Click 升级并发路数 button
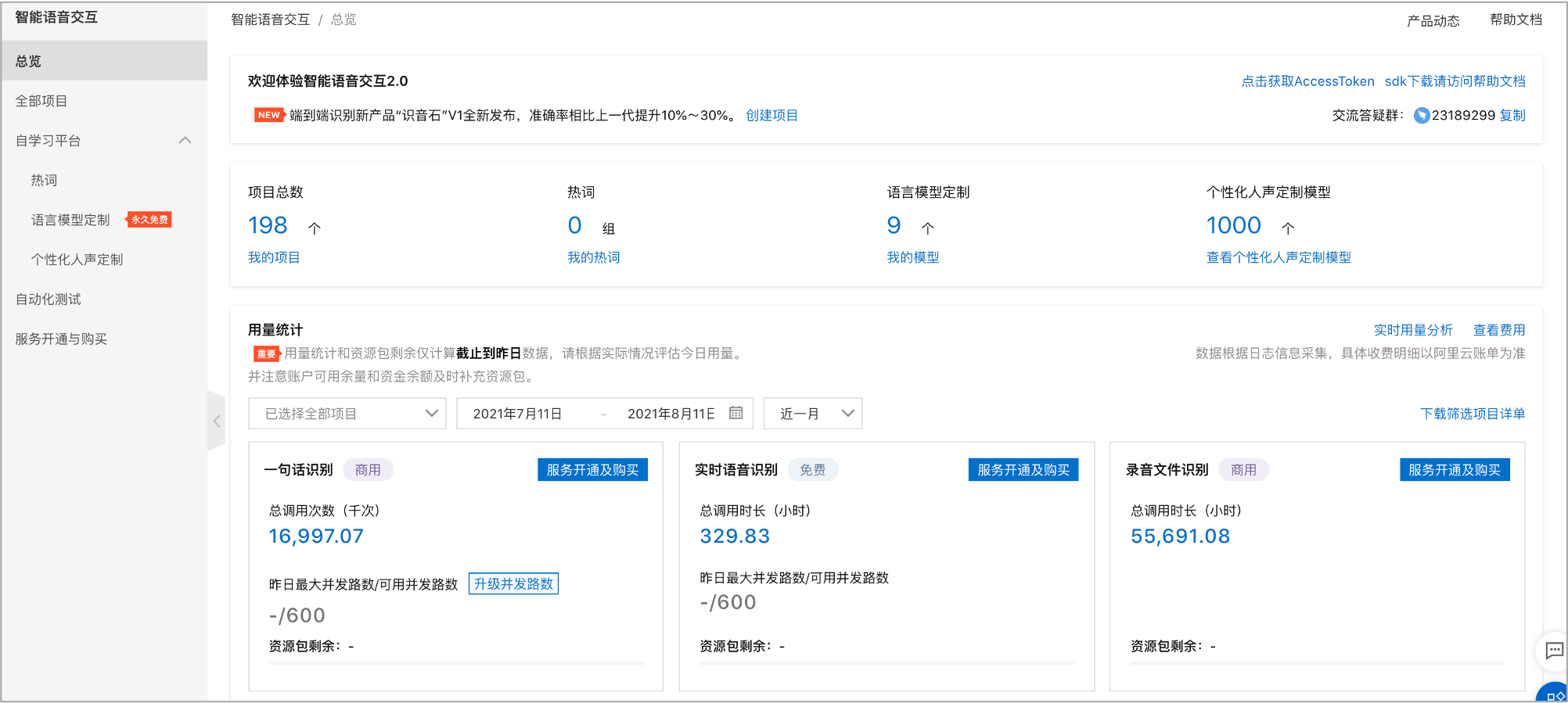 pos(513,584)
